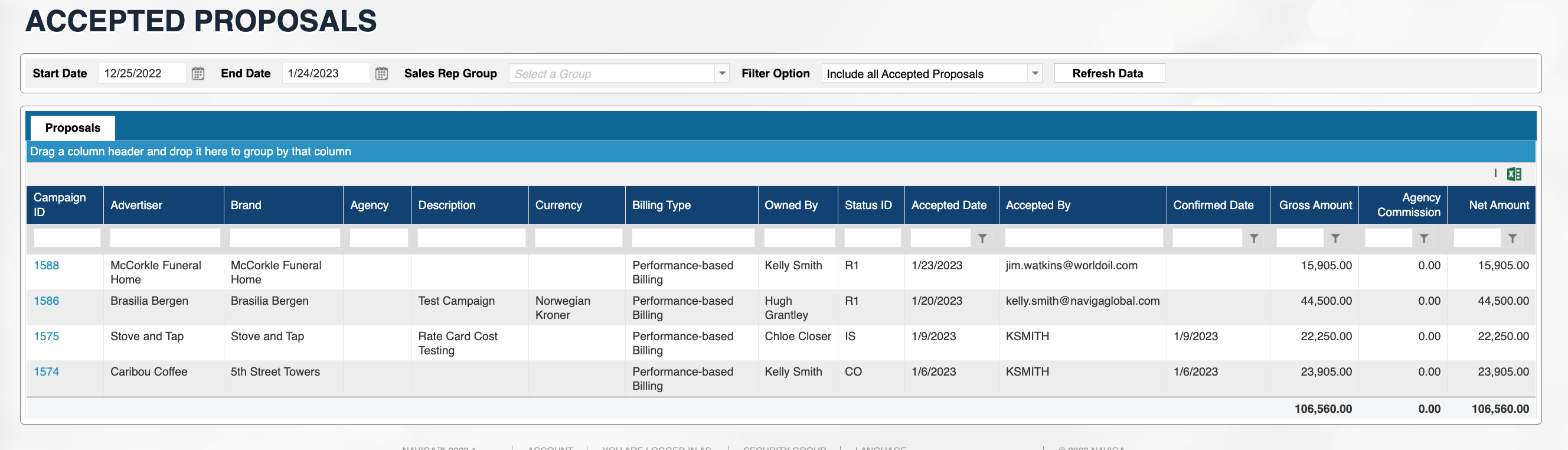This screenshot has width=1568, height=450.
Task: Click the Start Date input field
Action: pyautogui.click(x=141, y=74)
